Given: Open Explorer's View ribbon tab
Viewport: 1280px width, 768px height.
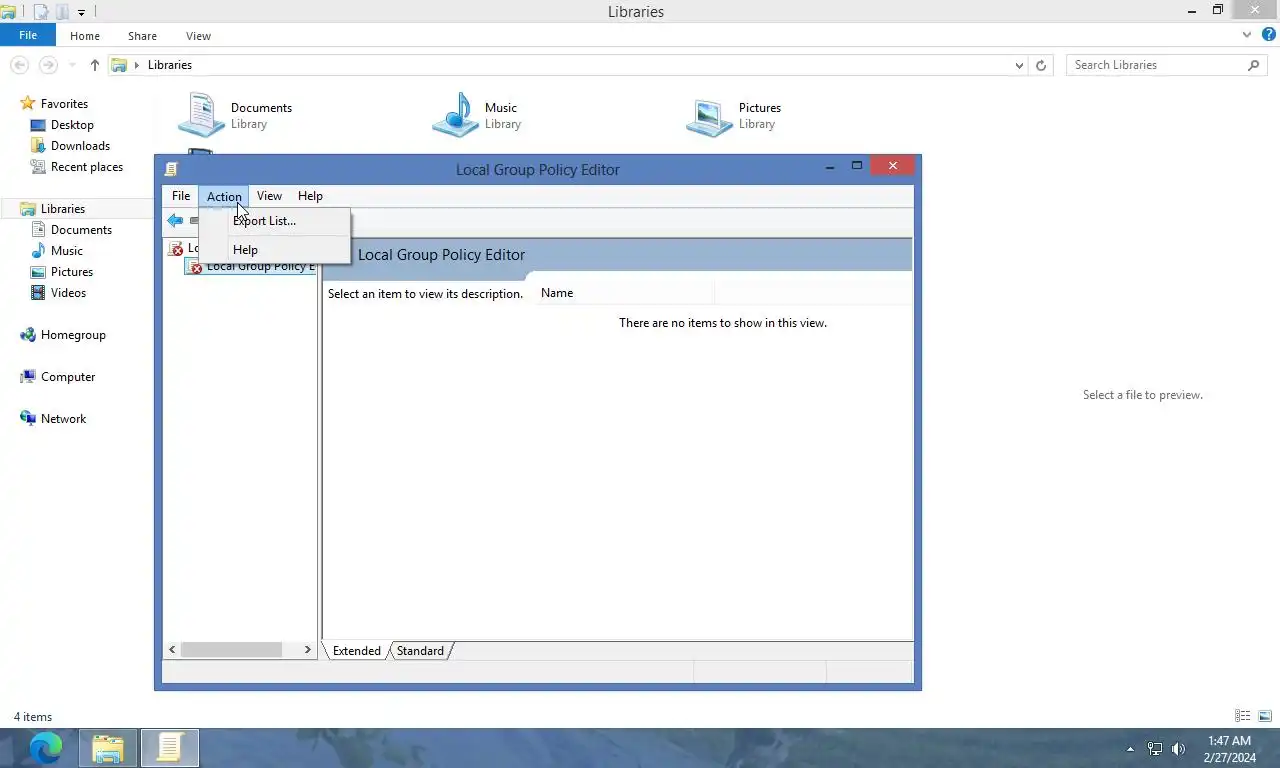Looking at the screenshot, I should (198, 36).
